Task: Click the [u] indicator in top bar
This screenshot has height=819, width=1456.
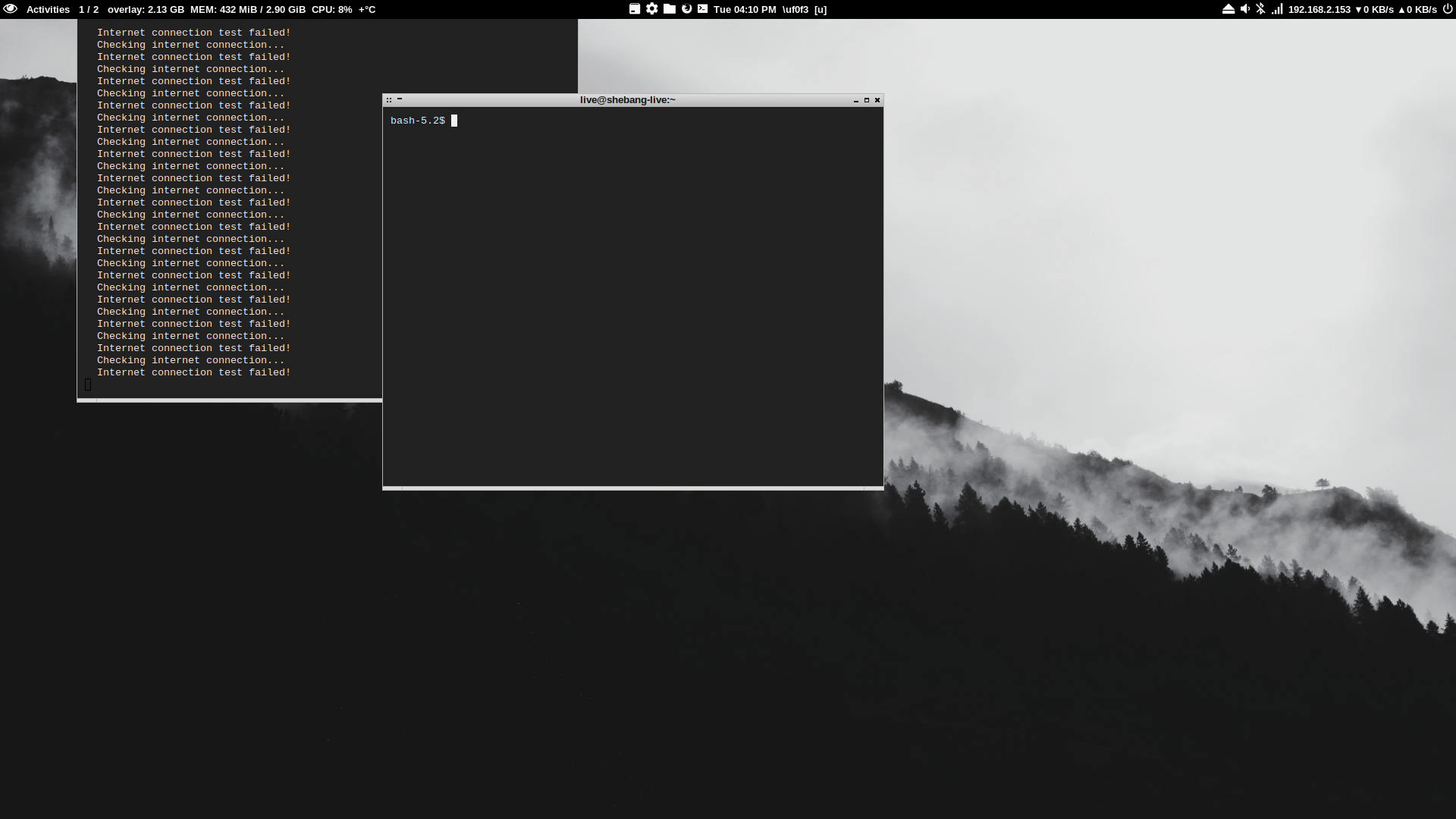Action: point(821,10)
